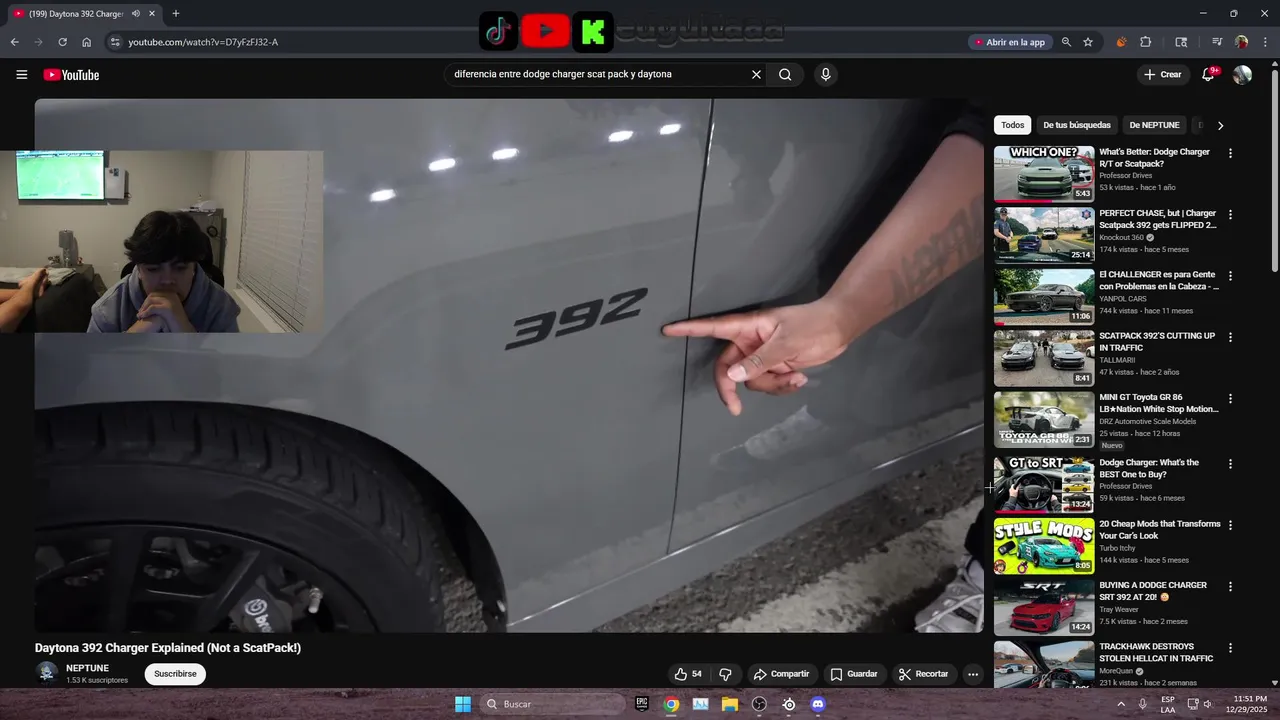1280x720 pixels.
Task: View site information icon in address bar
Action: (115, 42)
